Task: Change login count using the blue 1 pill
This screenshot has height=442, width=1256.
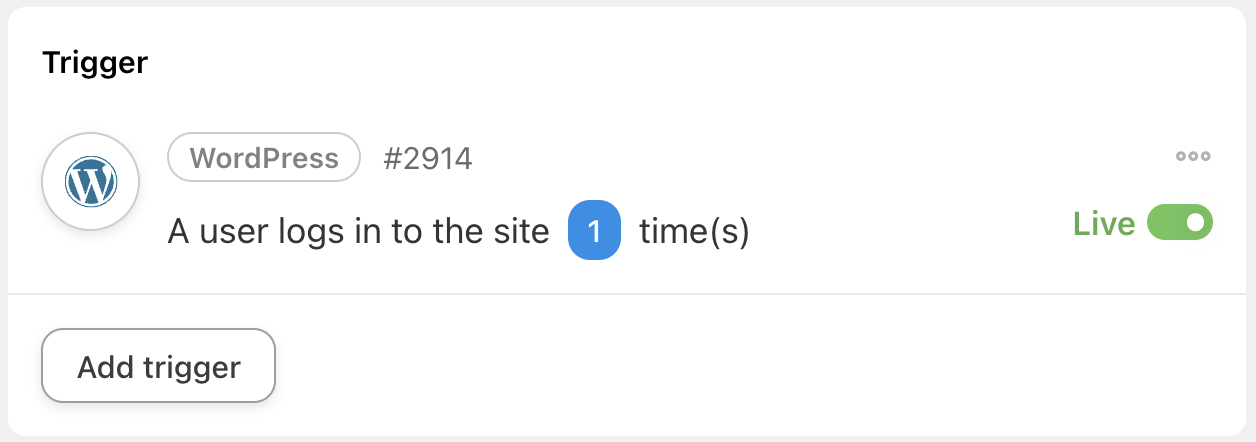Action: pyautogui.click(x=594, y=232)
